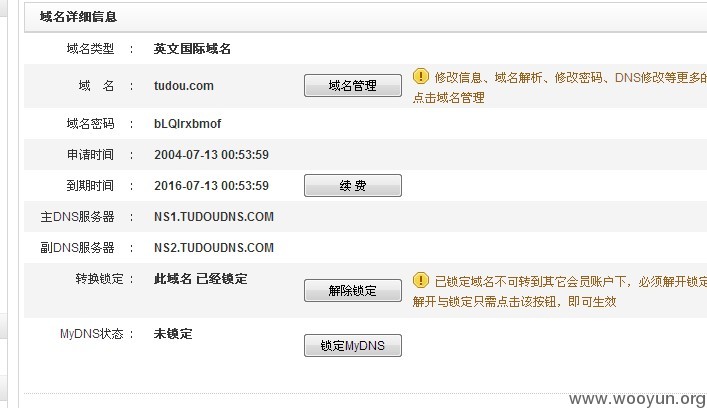Image resolution: width=707 pixels, height=408 pixels.
Task: Click the 锁定MyDNS button
Action: pyautogui.click(x=353, y=345)
